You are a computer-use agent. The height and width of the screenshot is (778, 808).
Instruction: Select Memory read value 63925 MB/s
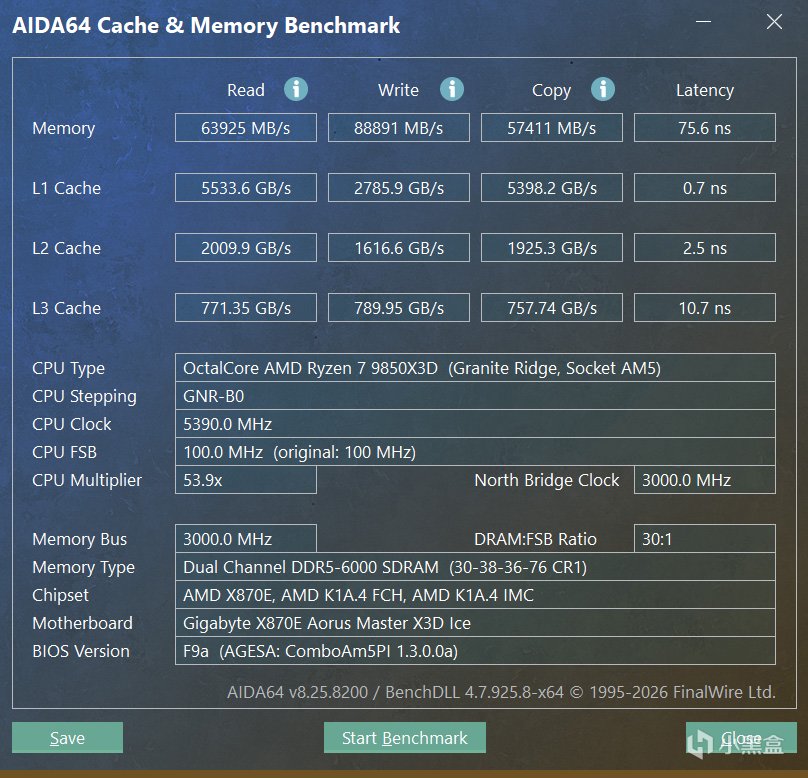click(x=246, y=127)
